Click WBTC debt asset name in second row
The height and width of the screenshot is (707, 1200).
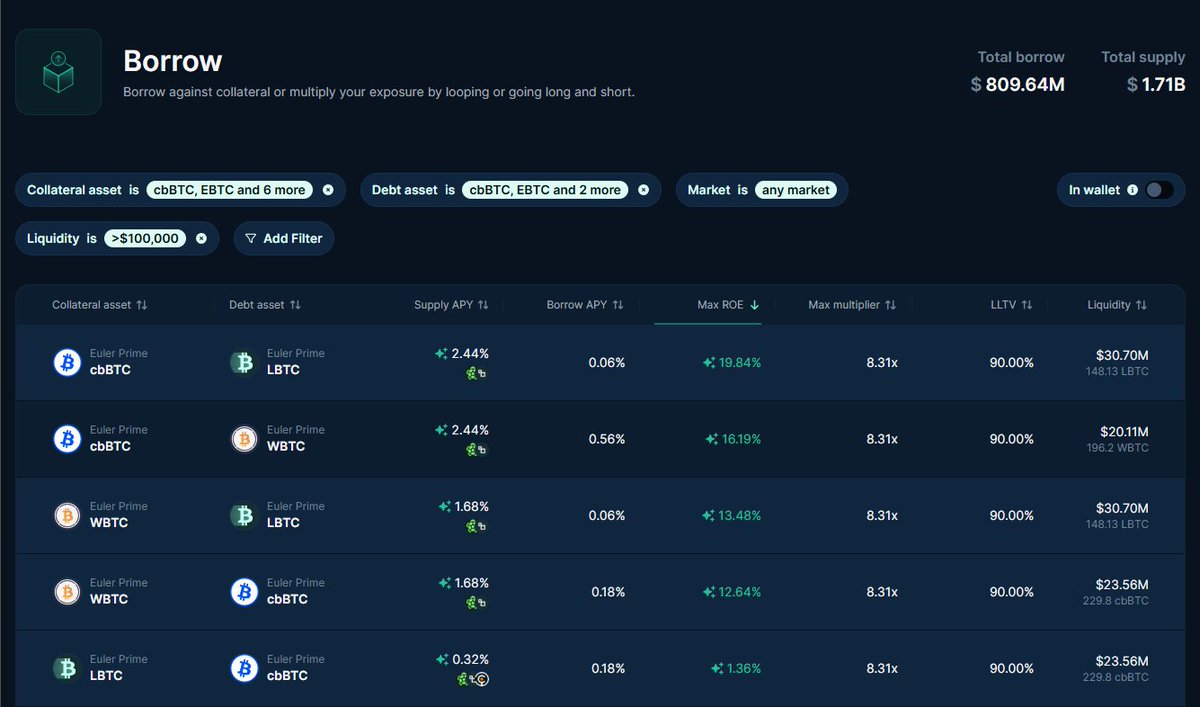[286, 446]
